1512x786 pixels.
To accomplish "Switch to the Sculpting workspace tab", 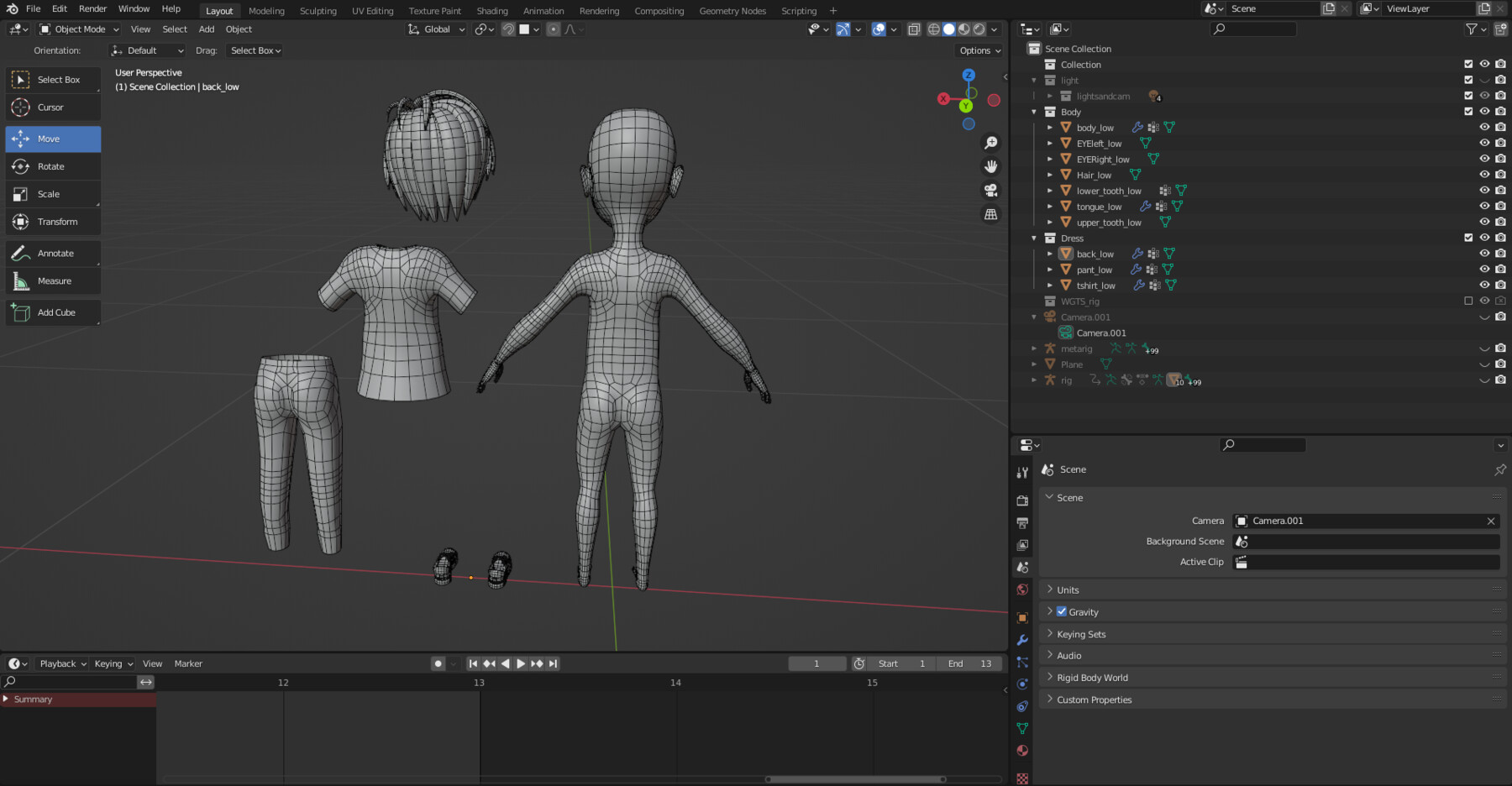I will click(x=318, y=10).
